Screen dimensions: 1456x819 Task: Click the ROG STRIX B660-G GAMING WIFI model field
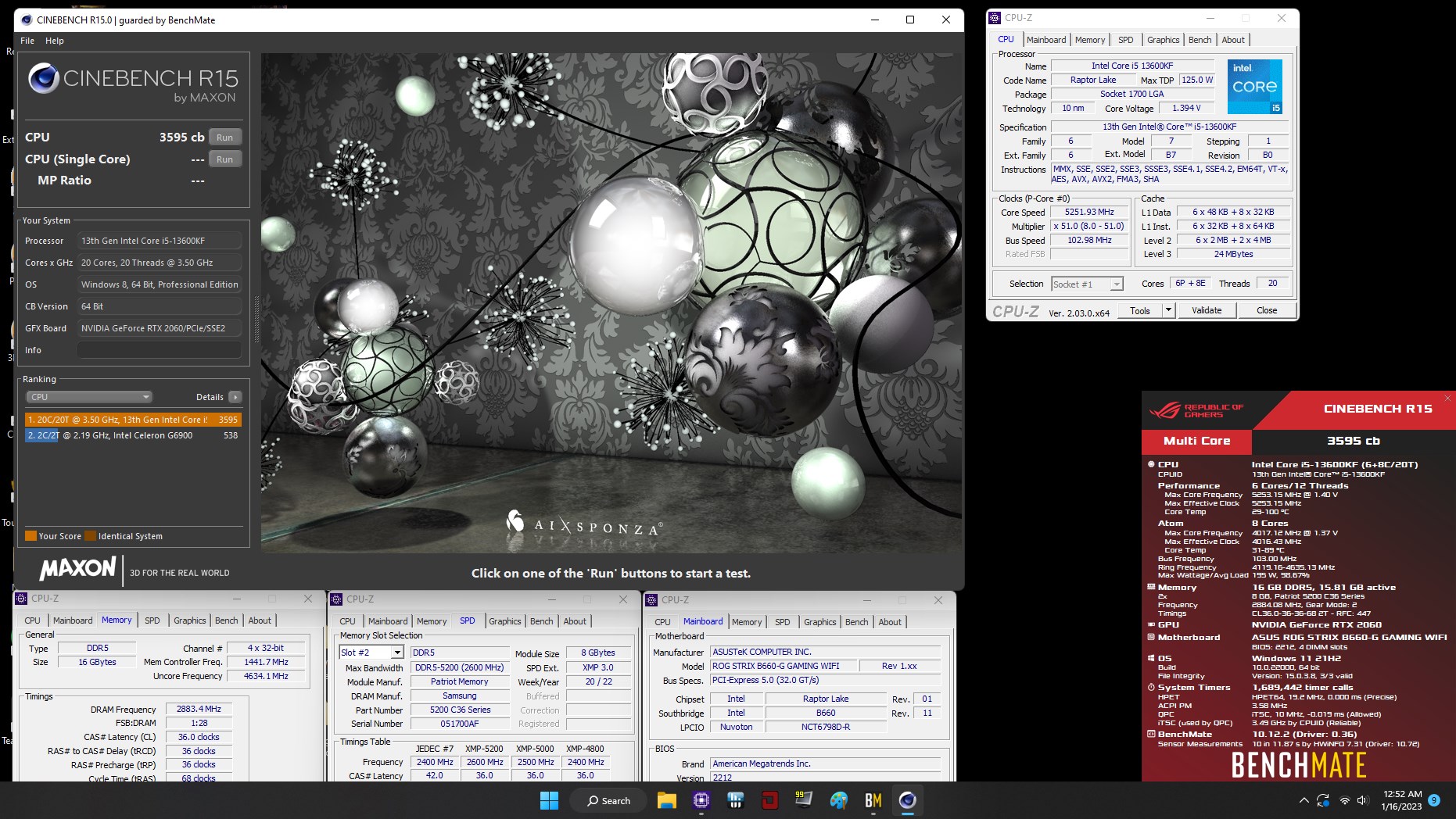pos(783,666)
